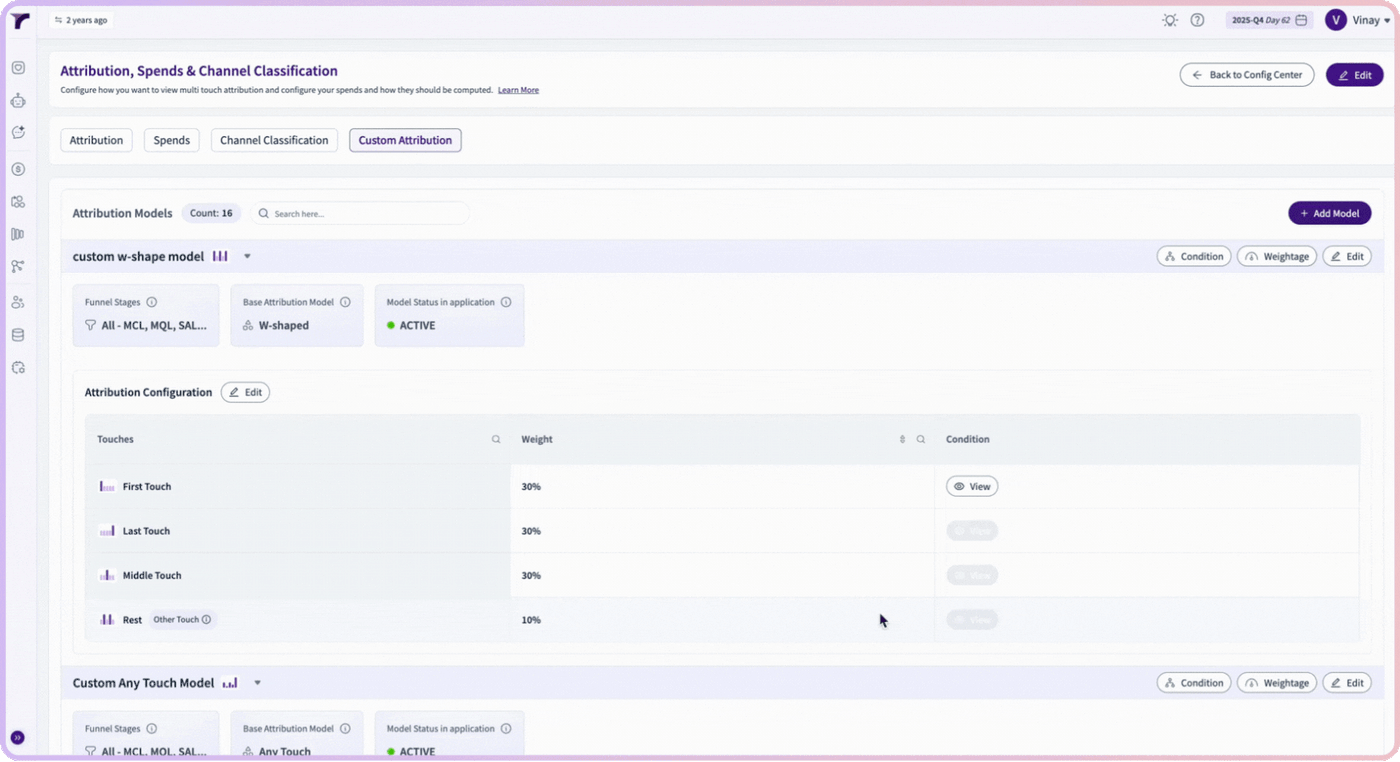Click the attribution models search field
This screenshot has width=1400, height=762.
pos(360,213)
